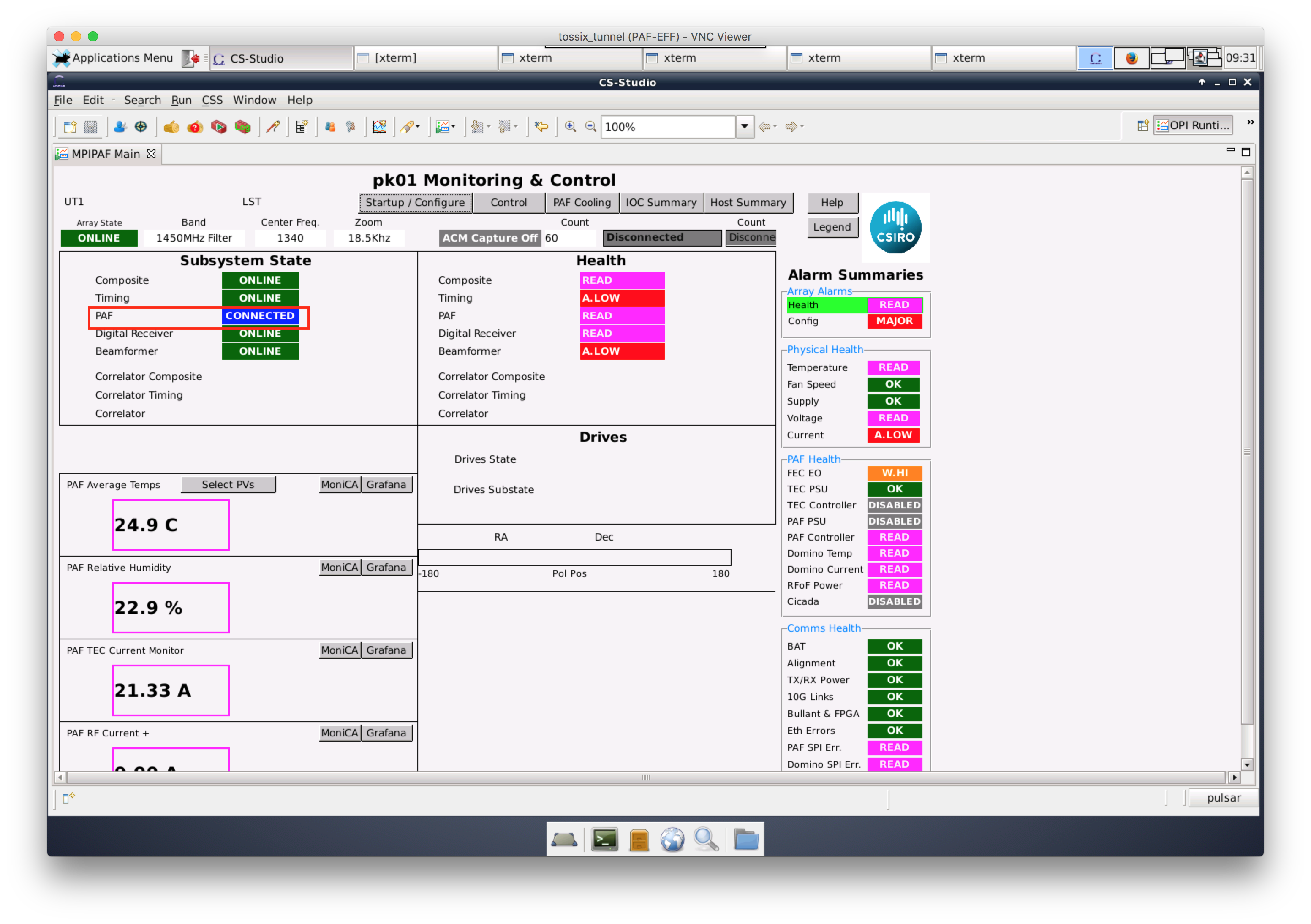Open the Window menu
The height and width of the screenshot is (924, 1311).
coord(255,100)
